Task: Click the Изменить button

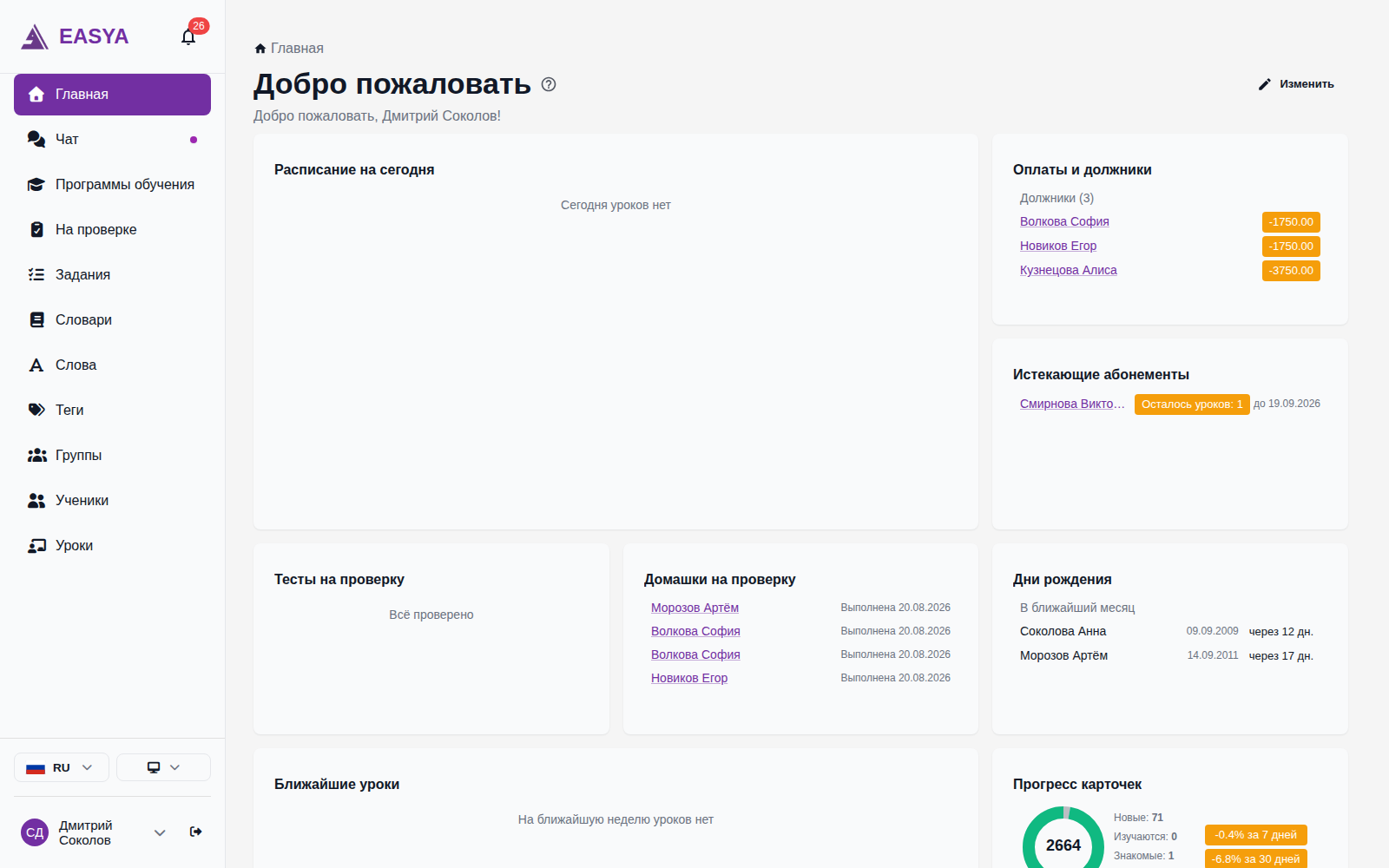Action: coord(1296,84)
